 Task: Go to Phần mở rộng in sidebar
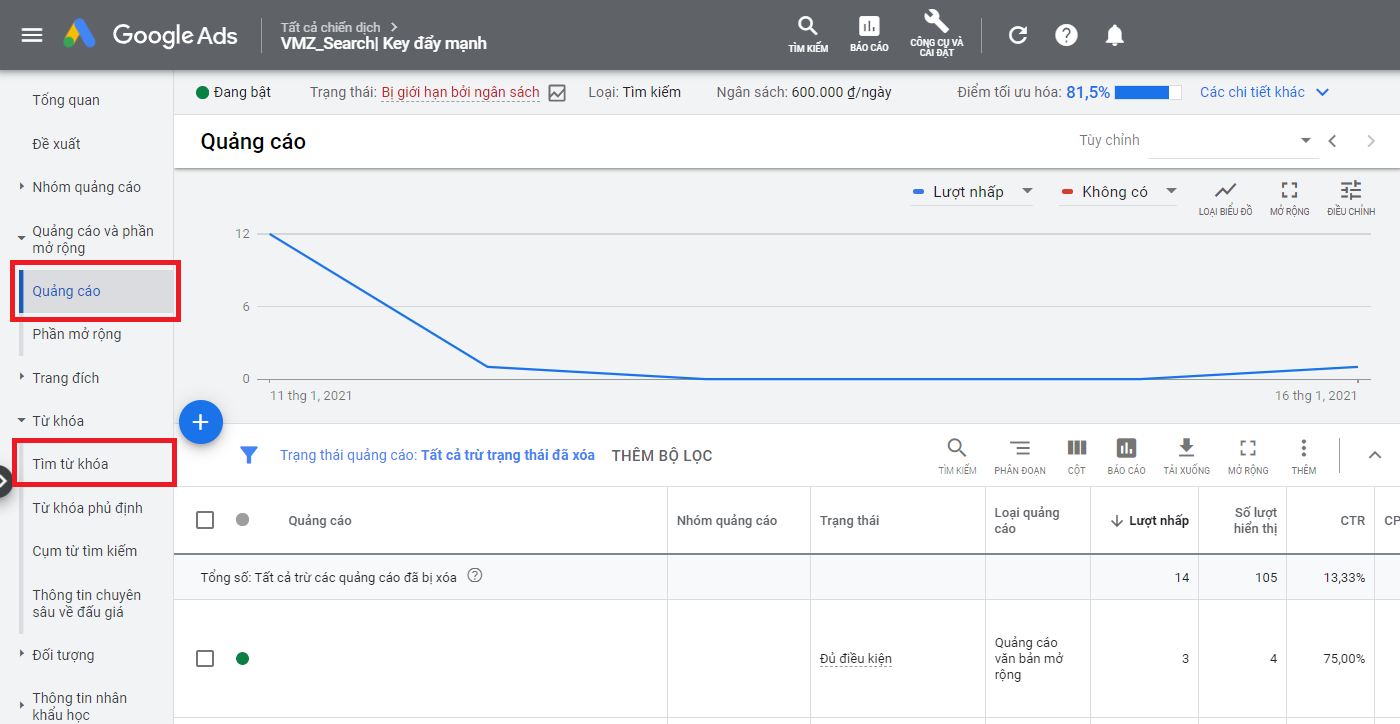point(77,334)
